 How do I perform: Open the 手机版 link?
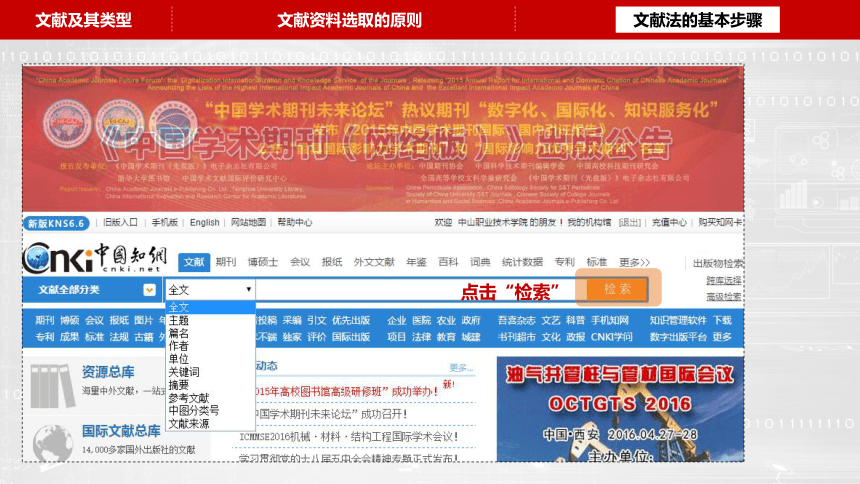pyautogui.click(x=165, y=222)
